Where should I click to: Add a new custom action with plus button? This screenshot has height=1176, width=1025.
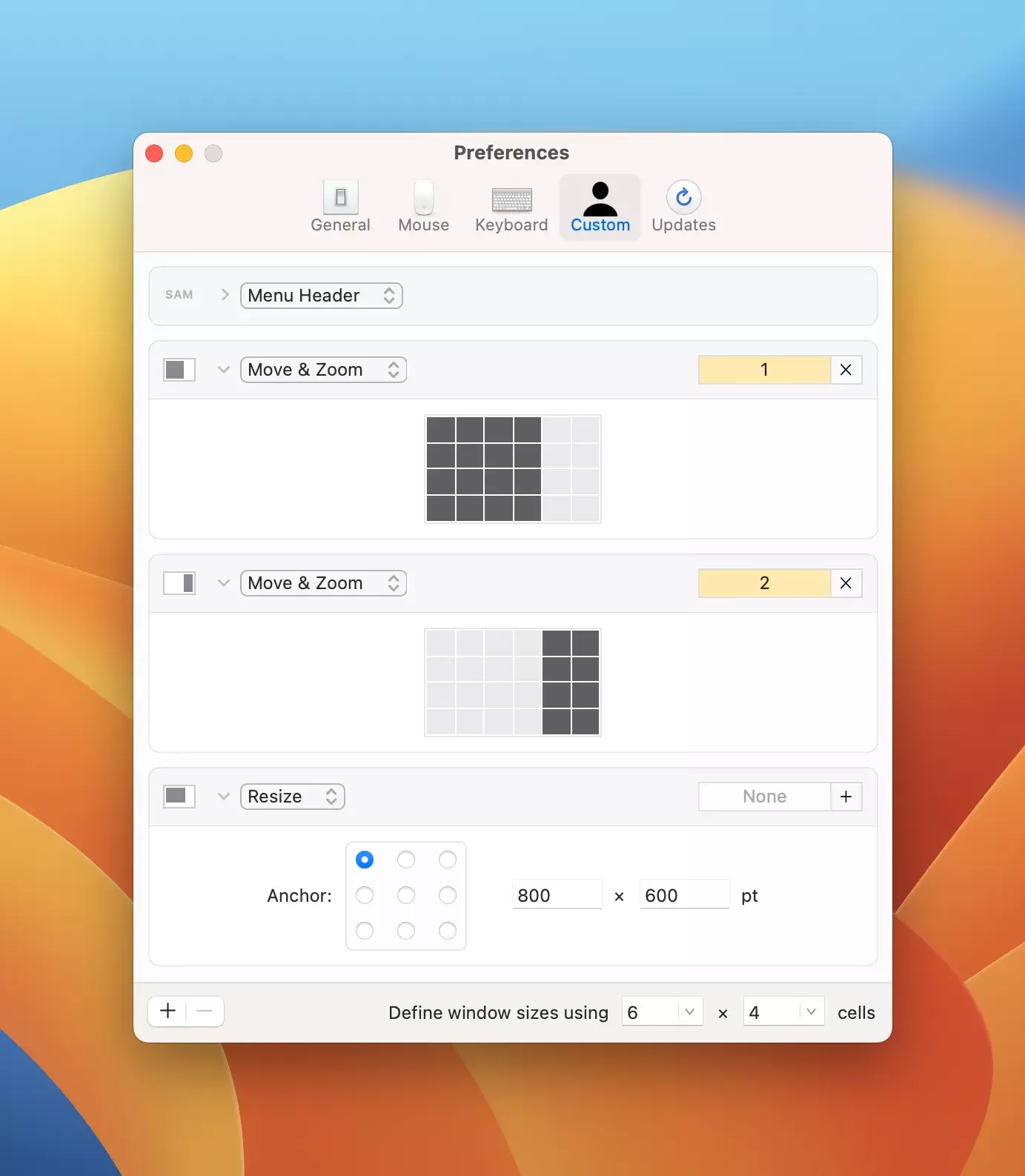(168, 1011)
